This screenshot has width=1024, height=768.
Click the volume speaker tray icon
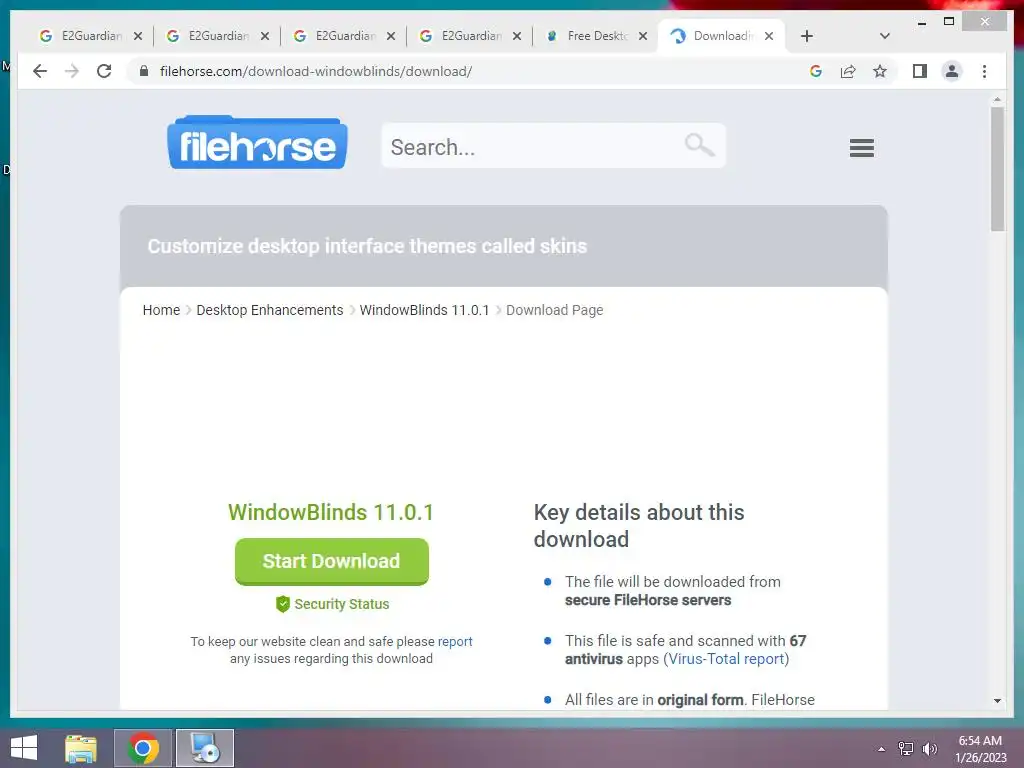point(929,749)
